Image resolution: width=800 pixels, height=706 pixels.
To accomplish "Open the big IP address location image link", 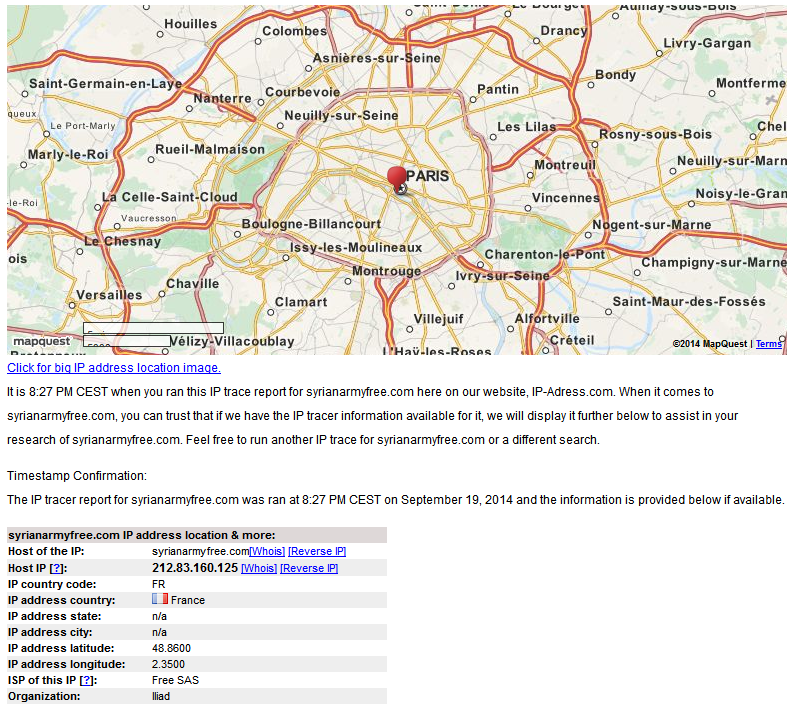I will coord(114,368).
